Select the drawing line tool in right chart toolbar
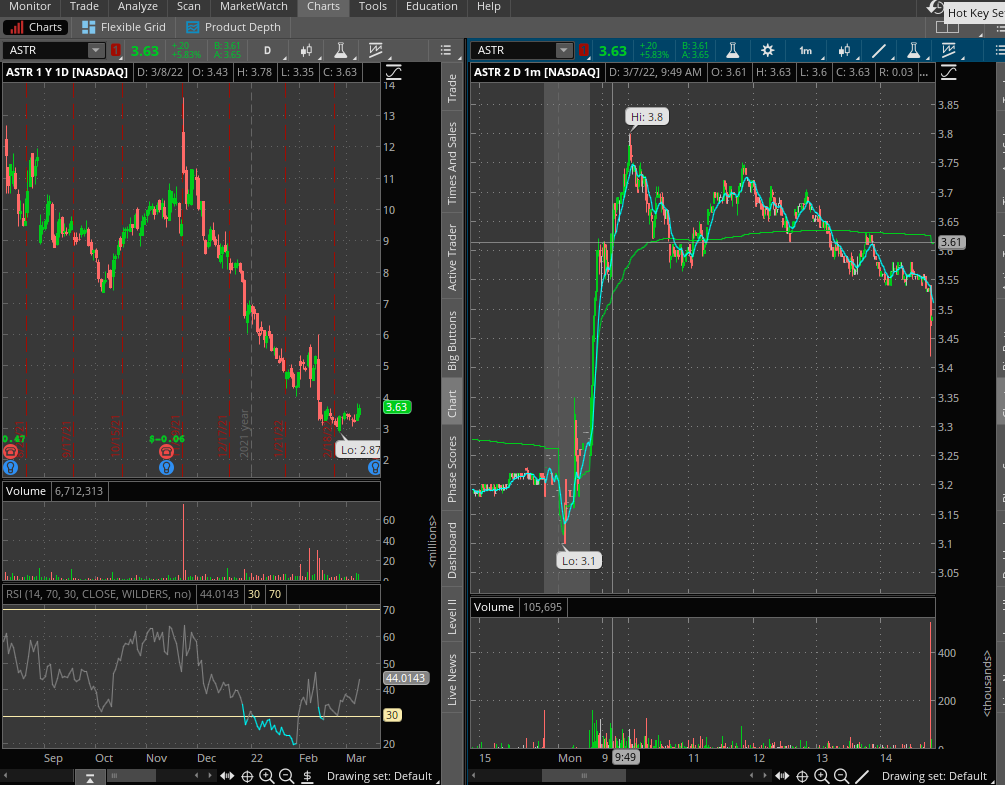 [x=879, y=50]
